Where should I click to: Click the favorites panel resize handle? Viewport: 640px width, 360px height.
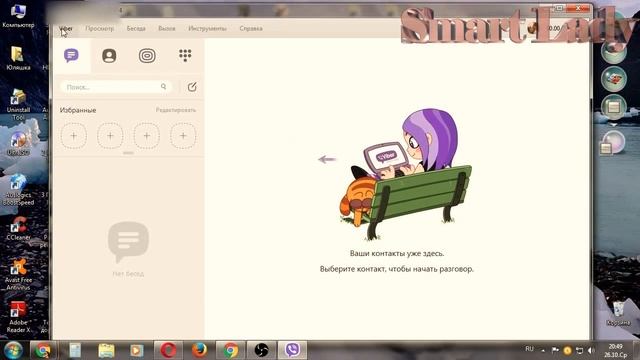pos(128,153)
